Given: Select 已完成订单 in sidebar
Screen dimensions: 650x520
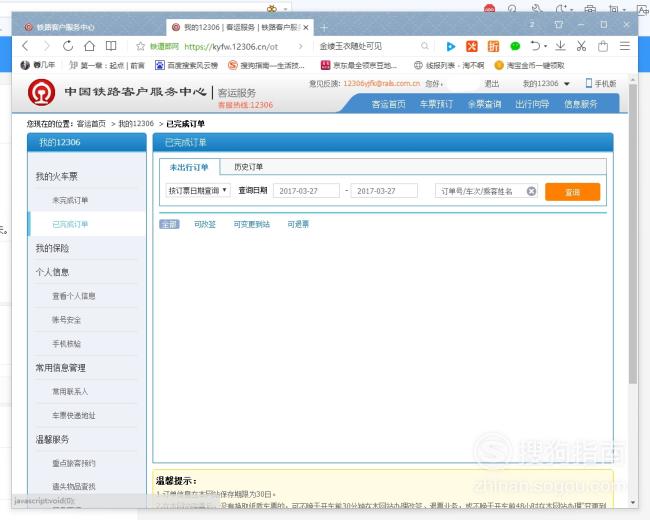Looking at the screenshot, I should (x=70, y=224).
